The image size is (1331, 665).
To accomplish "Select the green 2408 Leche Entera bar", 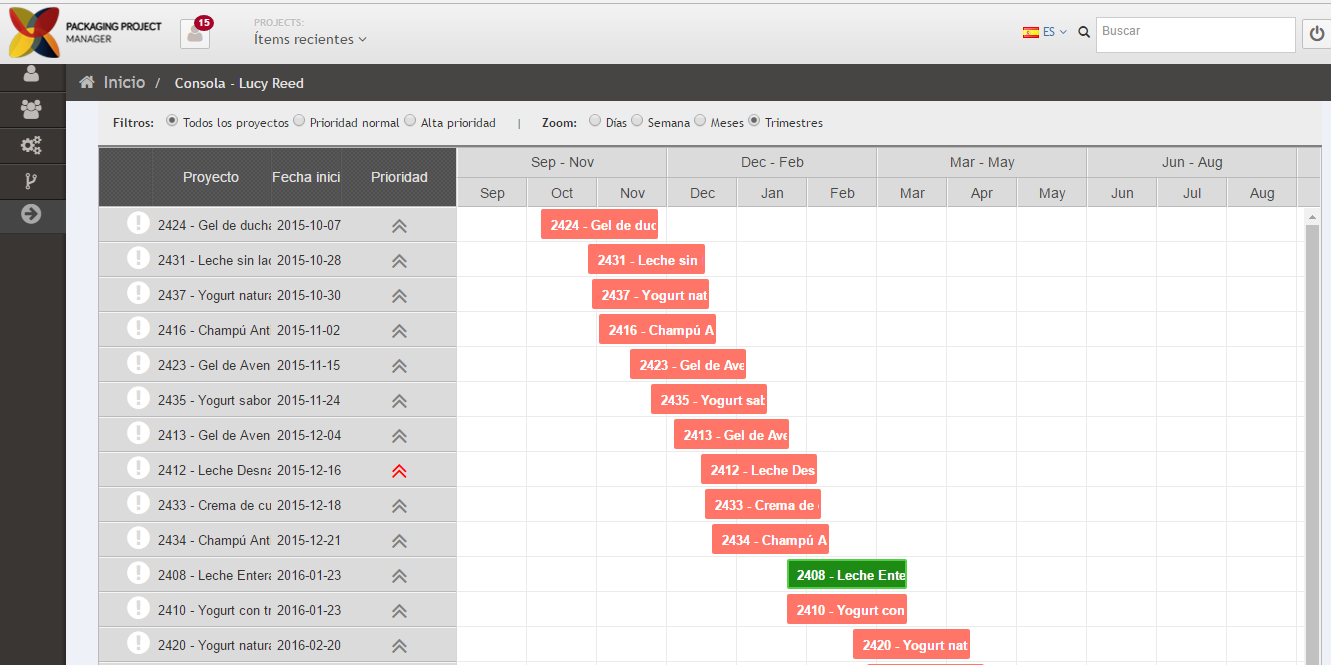I will (847, 574).
